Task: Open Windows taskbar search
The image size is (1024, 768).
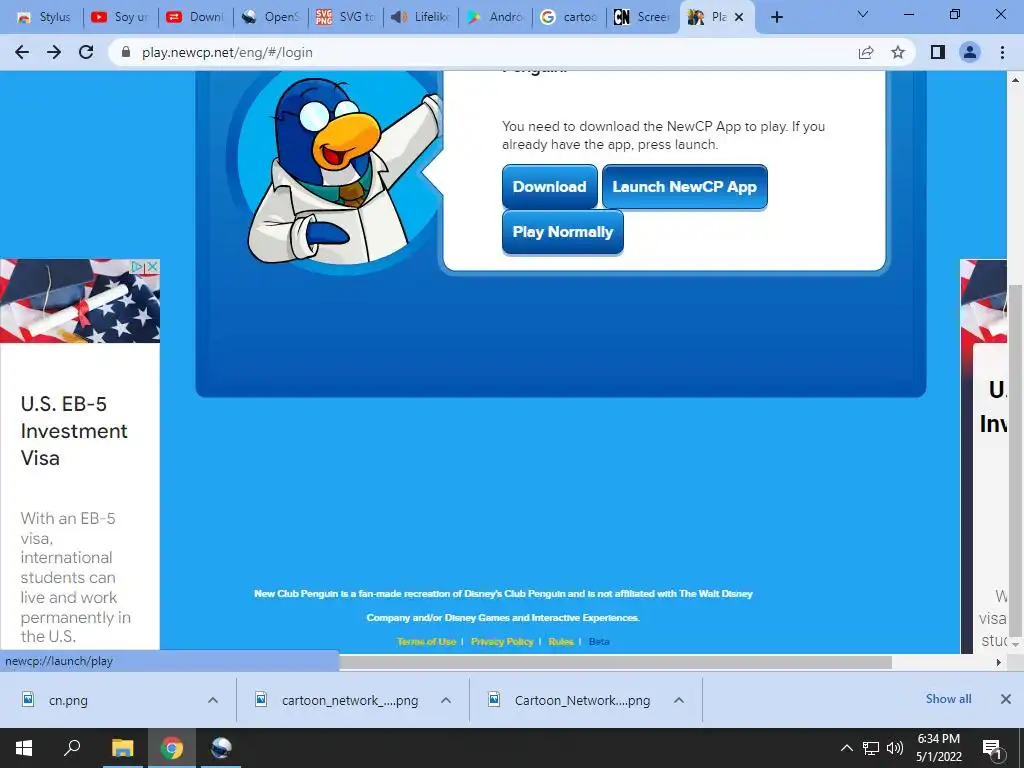Action: tap(72, 748)
